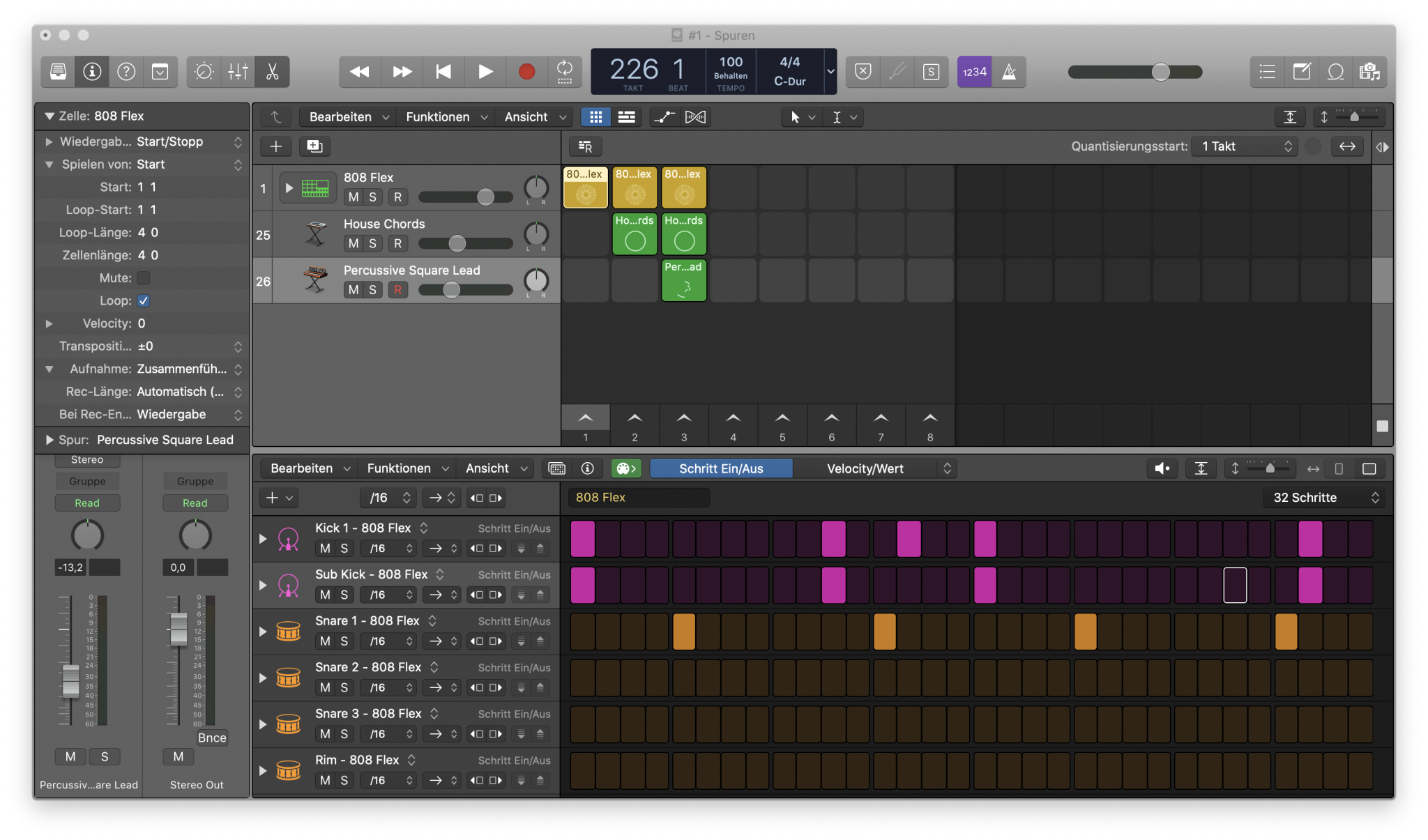Open the List editors icon top right

pos(1267,71)
